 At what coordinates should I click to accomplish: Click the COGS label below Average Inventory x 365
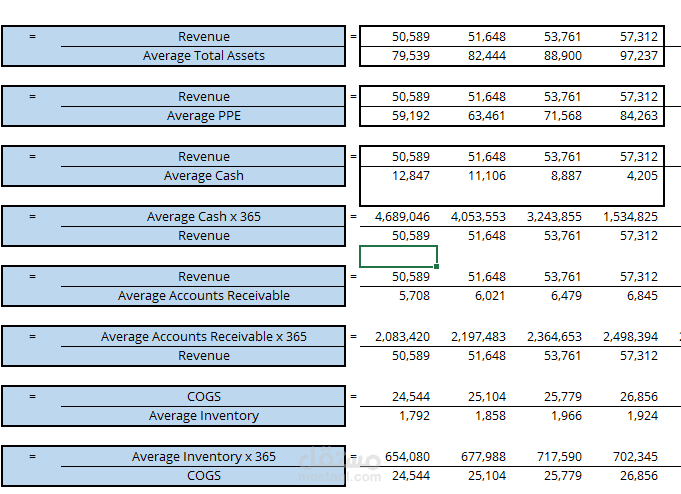point(204,475)
